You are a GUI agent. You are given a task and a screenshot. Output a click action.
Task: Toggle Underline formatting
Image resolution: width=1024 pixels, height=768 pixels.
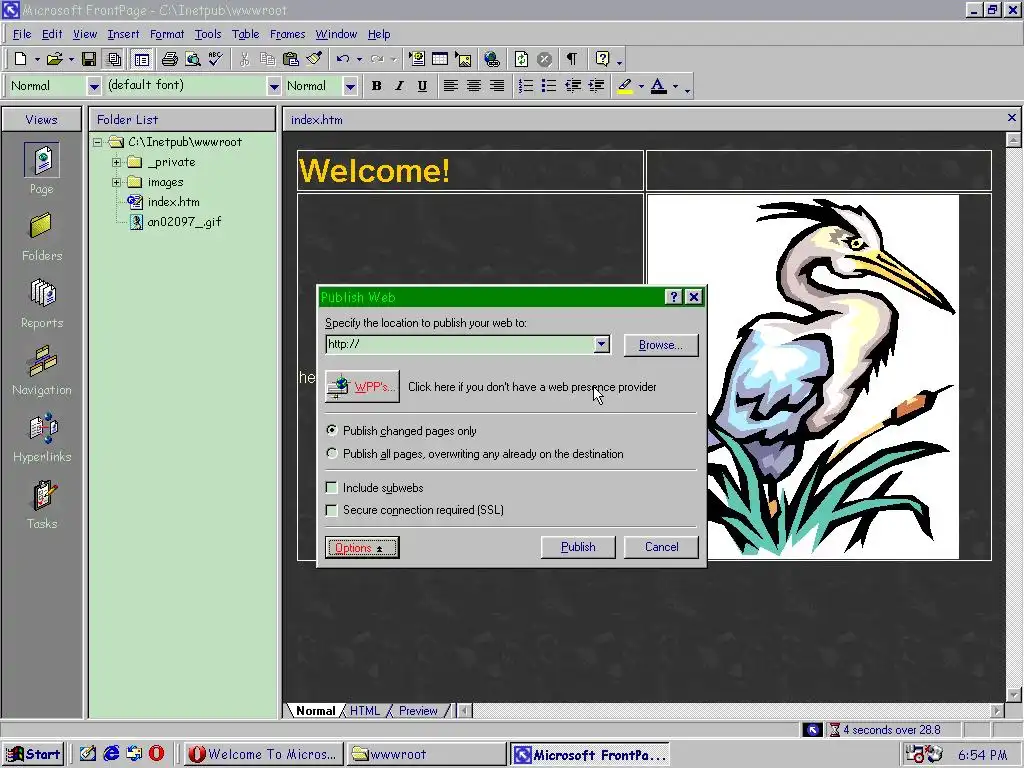click(422, 86)
